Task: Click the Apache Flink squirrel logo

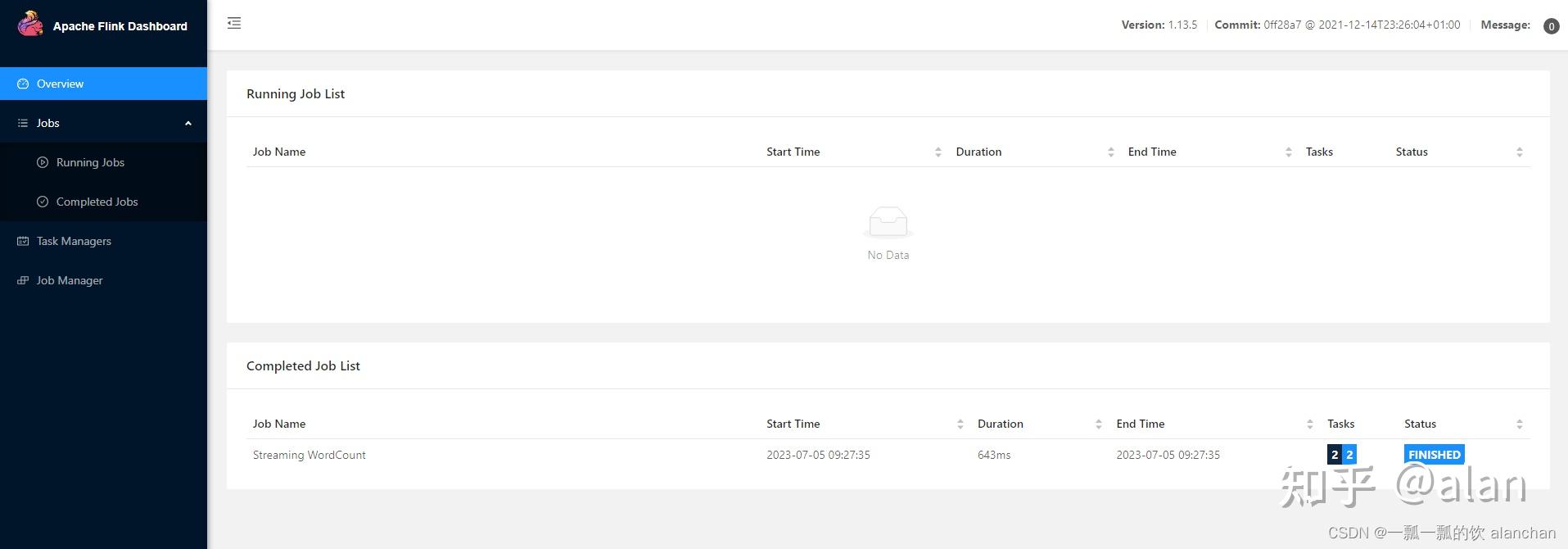Action: click(30, 24)
